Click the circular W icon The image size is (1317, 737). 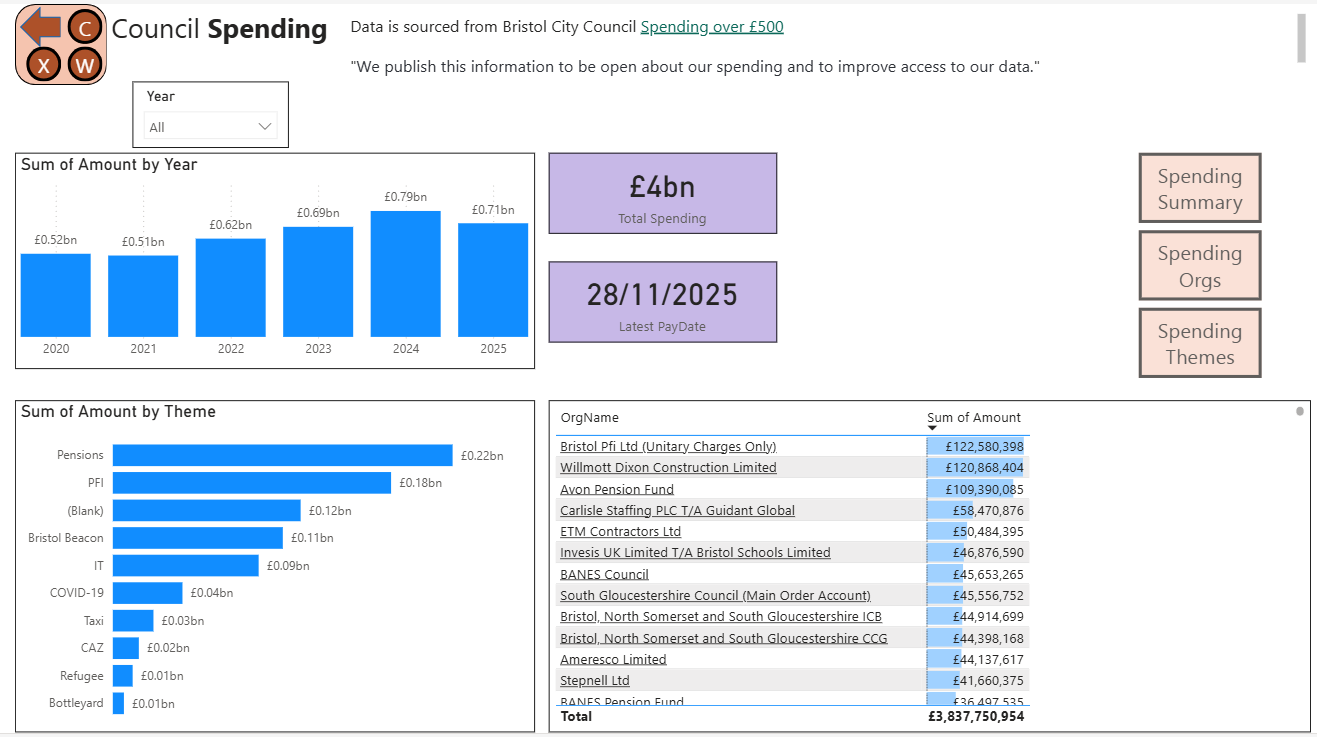[86, 66]
